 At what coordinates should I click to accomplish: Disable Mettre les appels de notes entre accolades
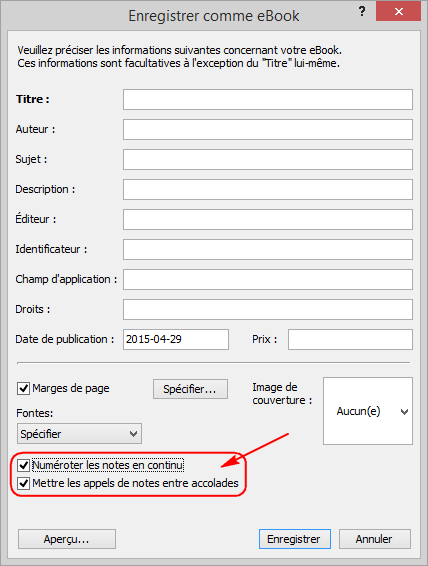(x=23, y=483)
